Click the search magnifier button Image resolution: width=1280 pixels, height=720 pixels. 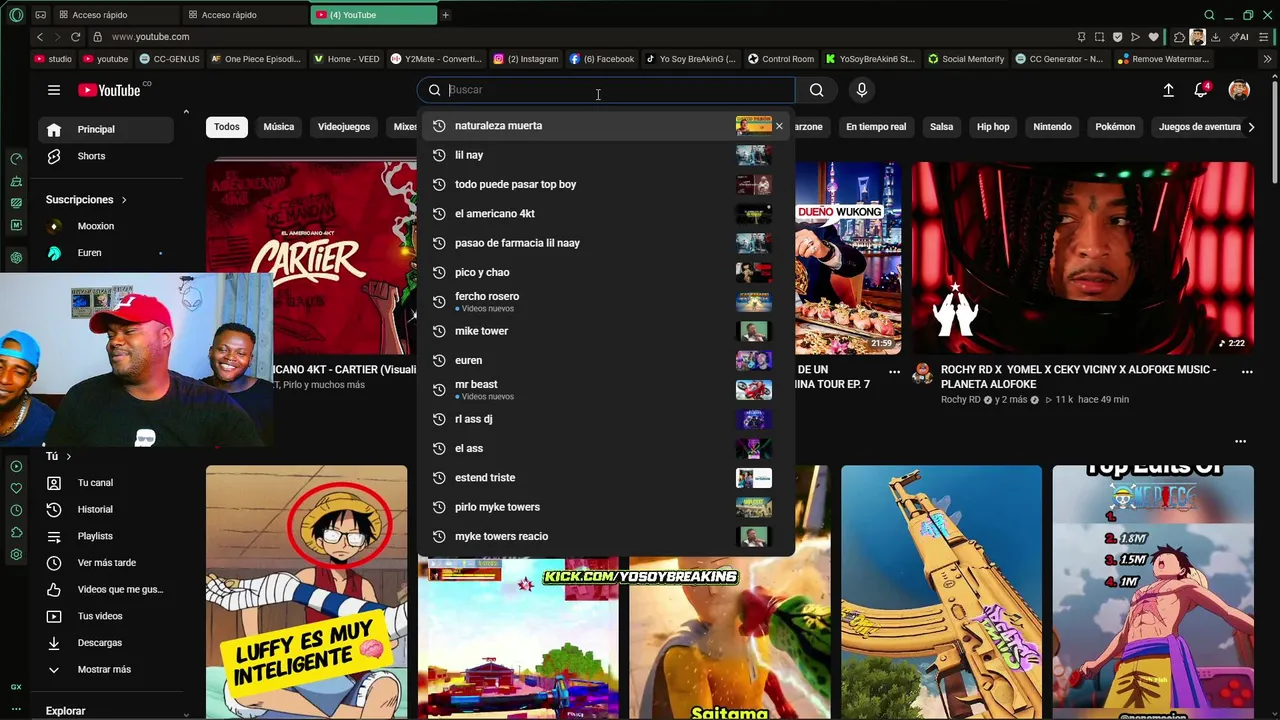pos(817,90)
